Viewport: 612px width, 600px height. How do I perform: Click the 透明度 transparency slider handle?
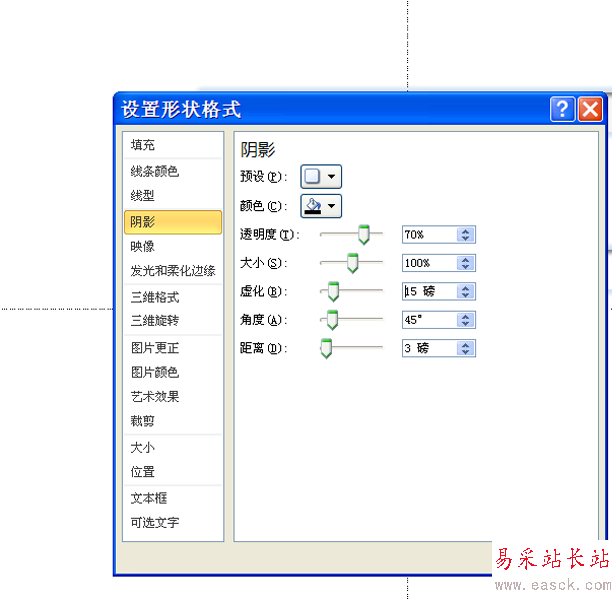[364, 235]
